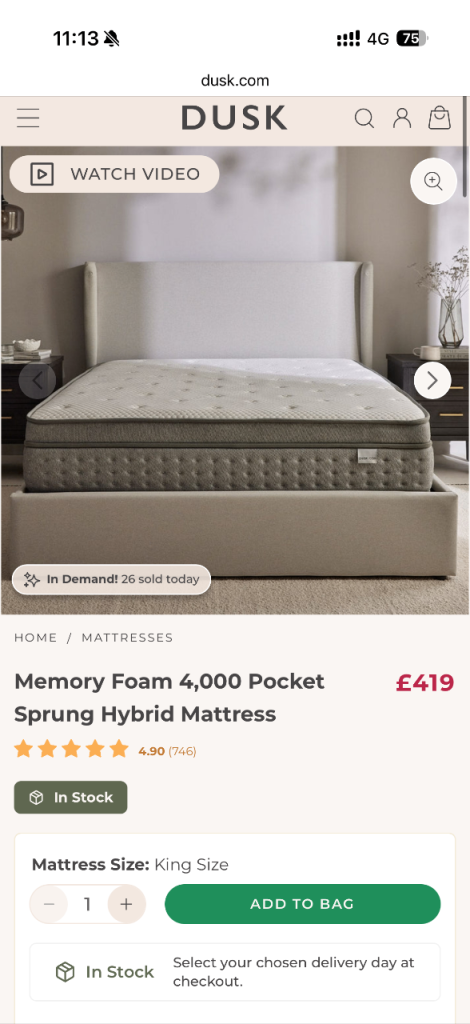Decrease quantity with the minus button
Image resolution: width=470 pixels, height=1024 pixels.
49,904
